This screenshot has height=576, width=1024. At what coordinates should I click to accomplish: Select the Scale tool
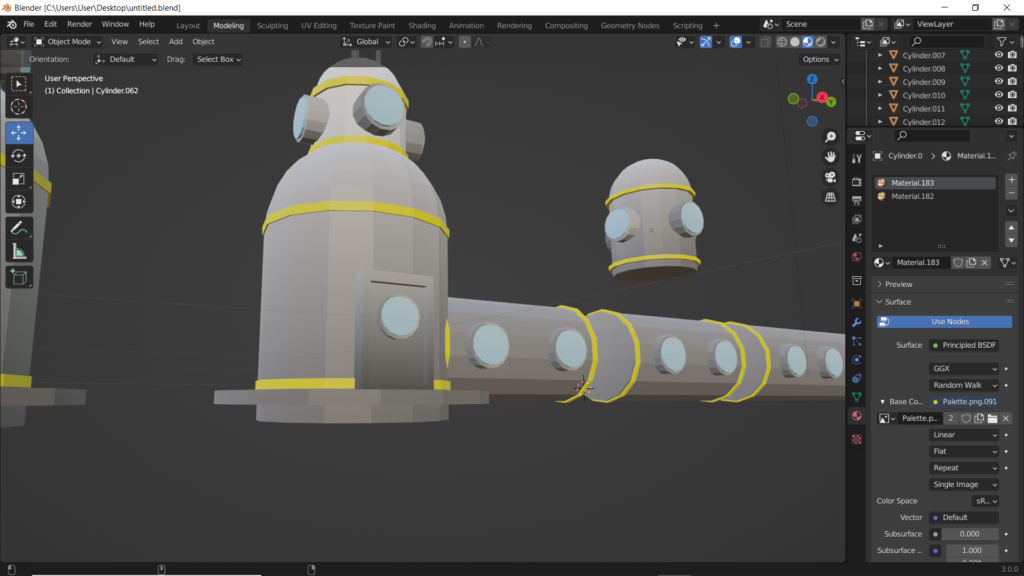point(19,179)
